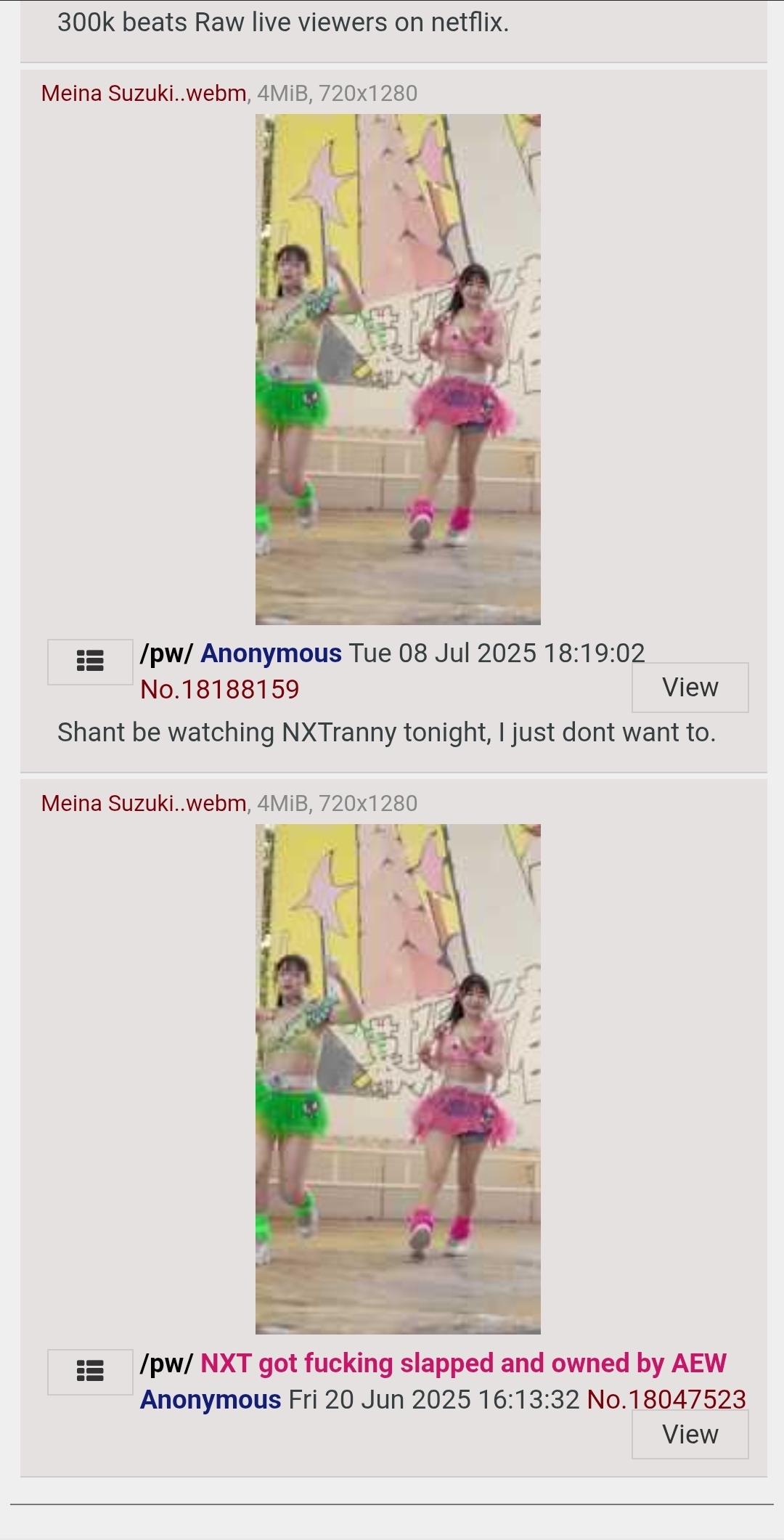Screen dimensions: 784x1540
Task: Click post number No.18047523
Action: coord(666,1399)
